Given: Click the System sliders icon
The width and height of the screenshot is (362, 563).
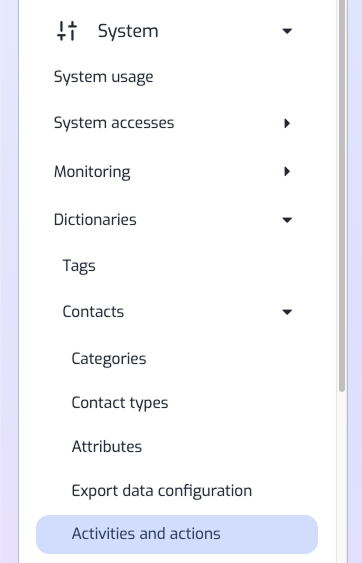Looking at the screenshot, I should click(x=67, y=31).
